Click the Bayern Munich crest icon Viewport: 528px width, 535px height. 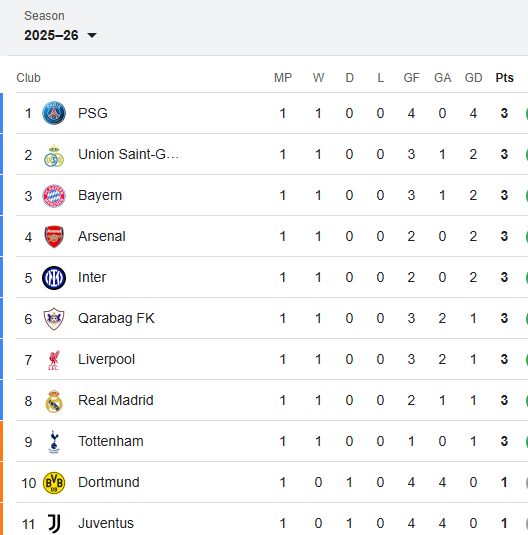coord(54,196)
